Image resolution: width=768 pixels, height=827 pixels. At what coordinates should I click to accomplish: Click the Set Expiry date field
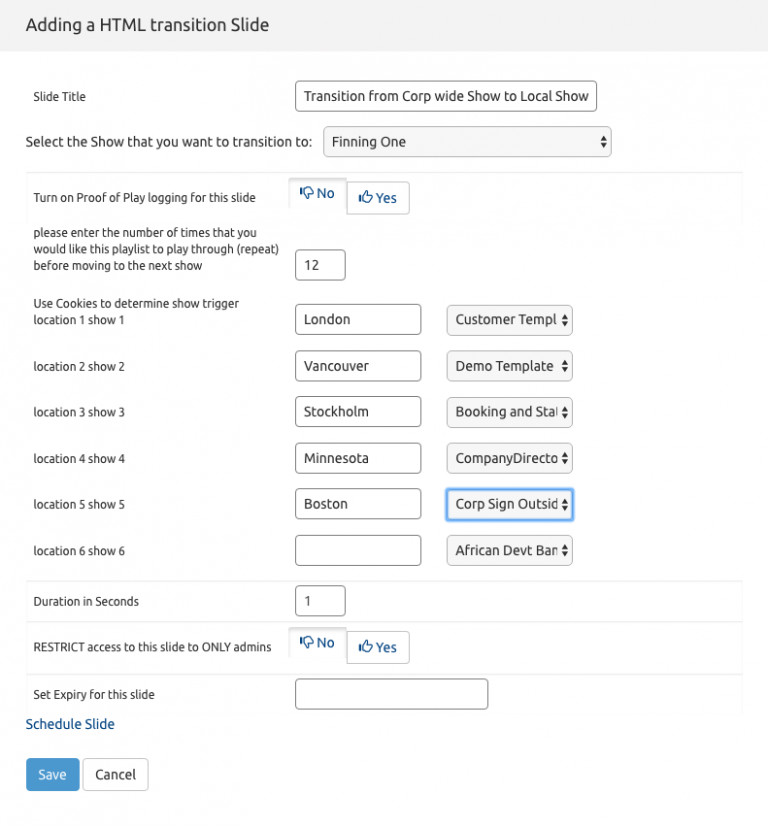click(391, 694)
